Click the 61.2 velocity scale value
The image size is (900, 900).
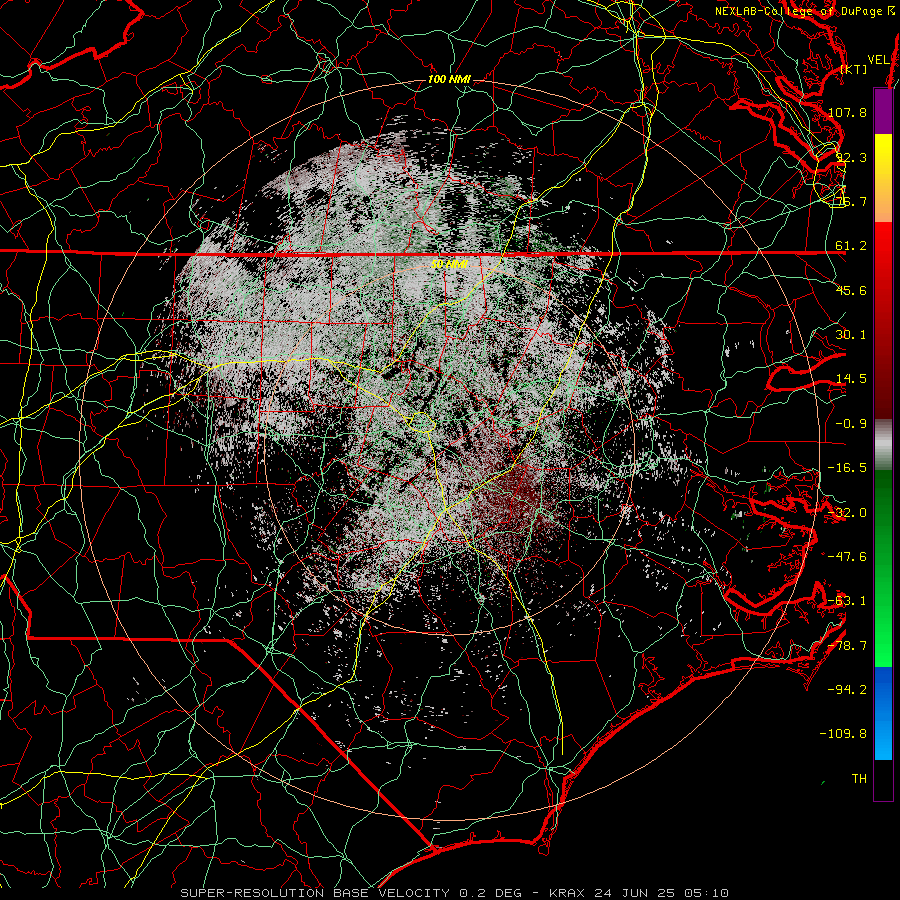[851, 246]
